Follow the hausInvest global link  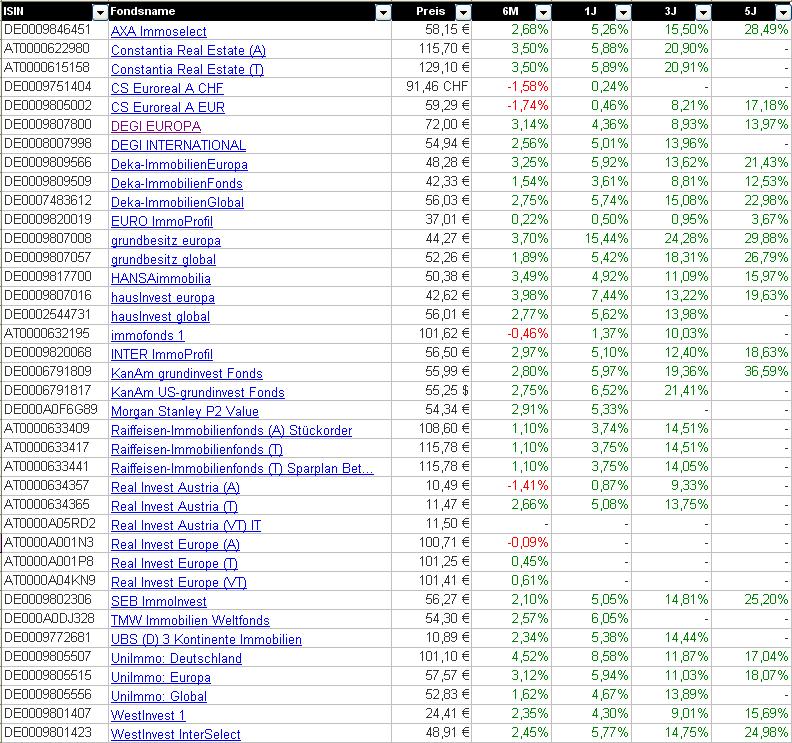click(x=160, y=317)
